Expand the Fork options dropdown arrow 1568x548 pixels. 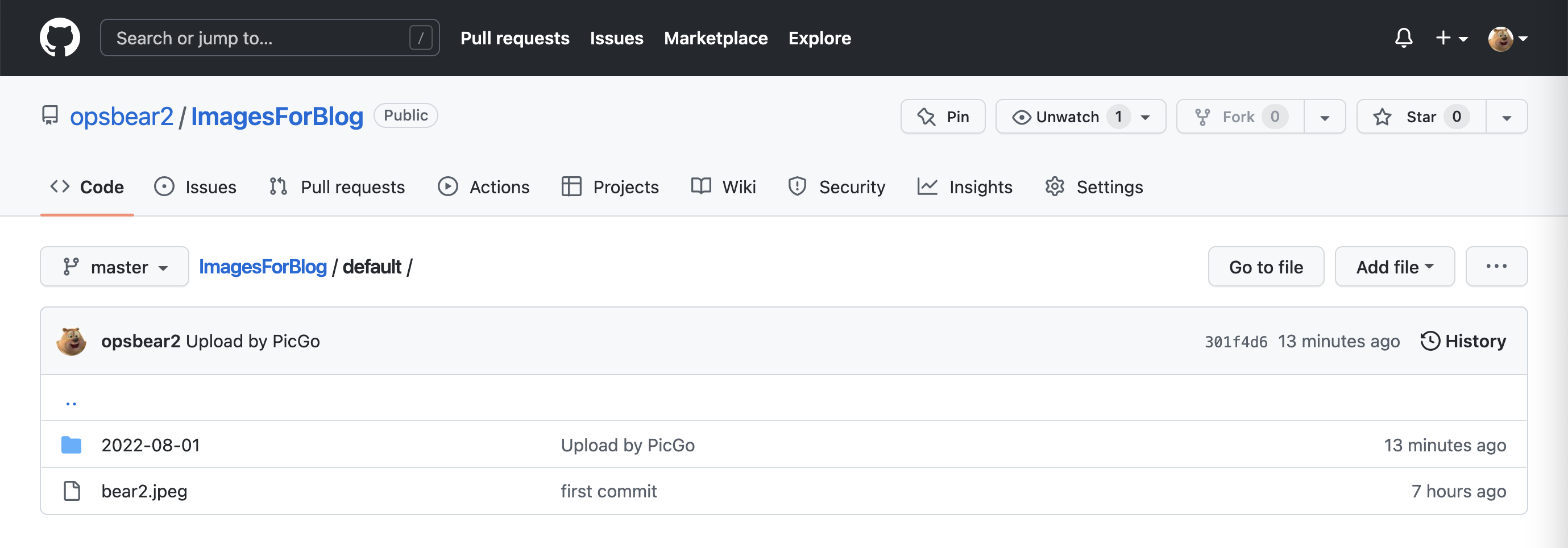pos(1325,117)
